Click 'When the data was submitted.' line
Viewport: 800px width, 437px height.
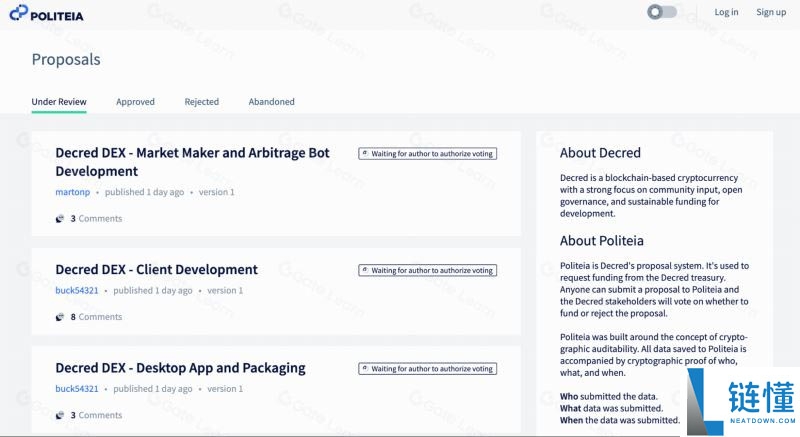click(x=620, y=420)
